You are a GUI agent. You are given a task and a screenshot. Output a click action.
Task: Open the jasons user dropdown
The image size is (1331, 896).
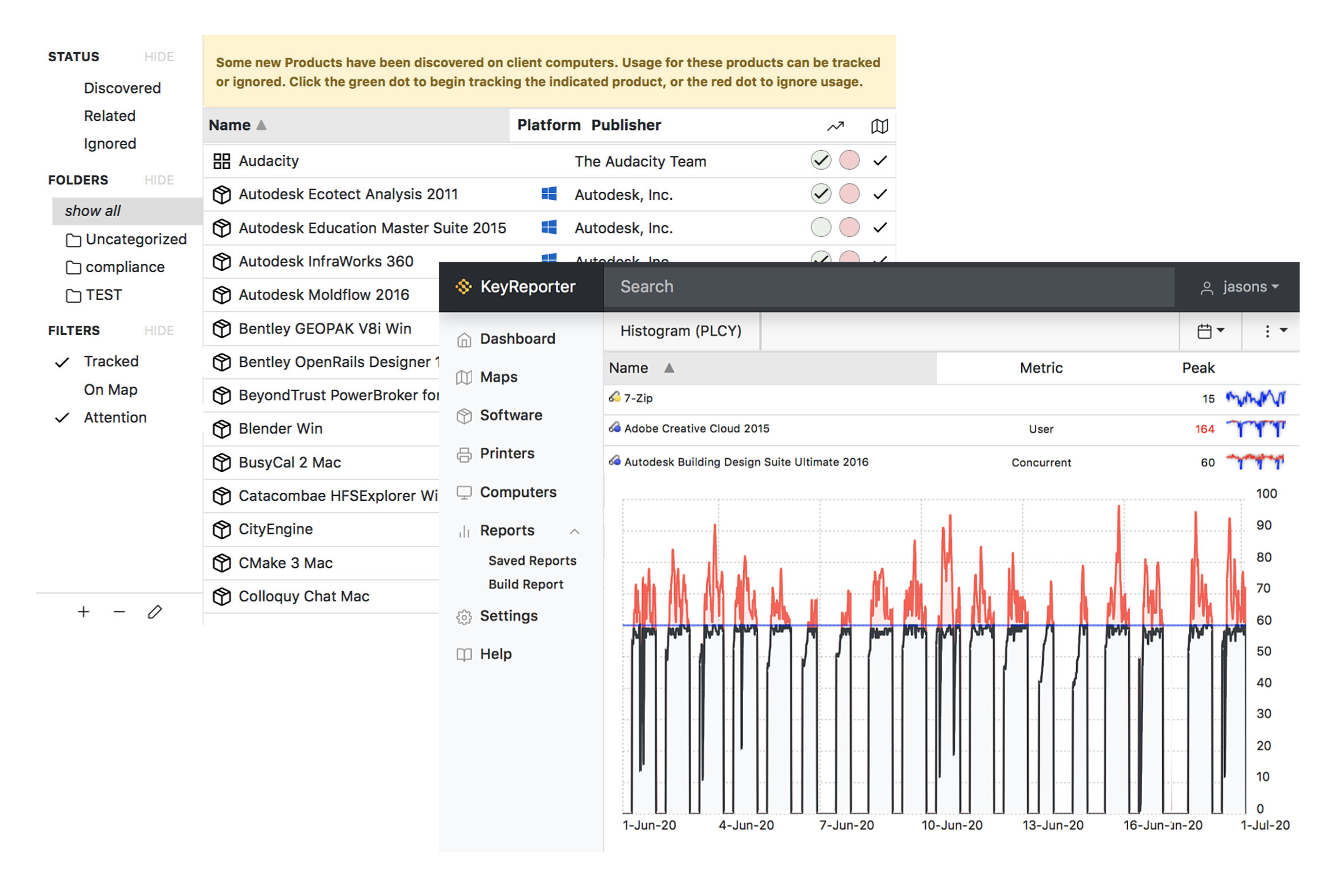tap(1240, 287)
